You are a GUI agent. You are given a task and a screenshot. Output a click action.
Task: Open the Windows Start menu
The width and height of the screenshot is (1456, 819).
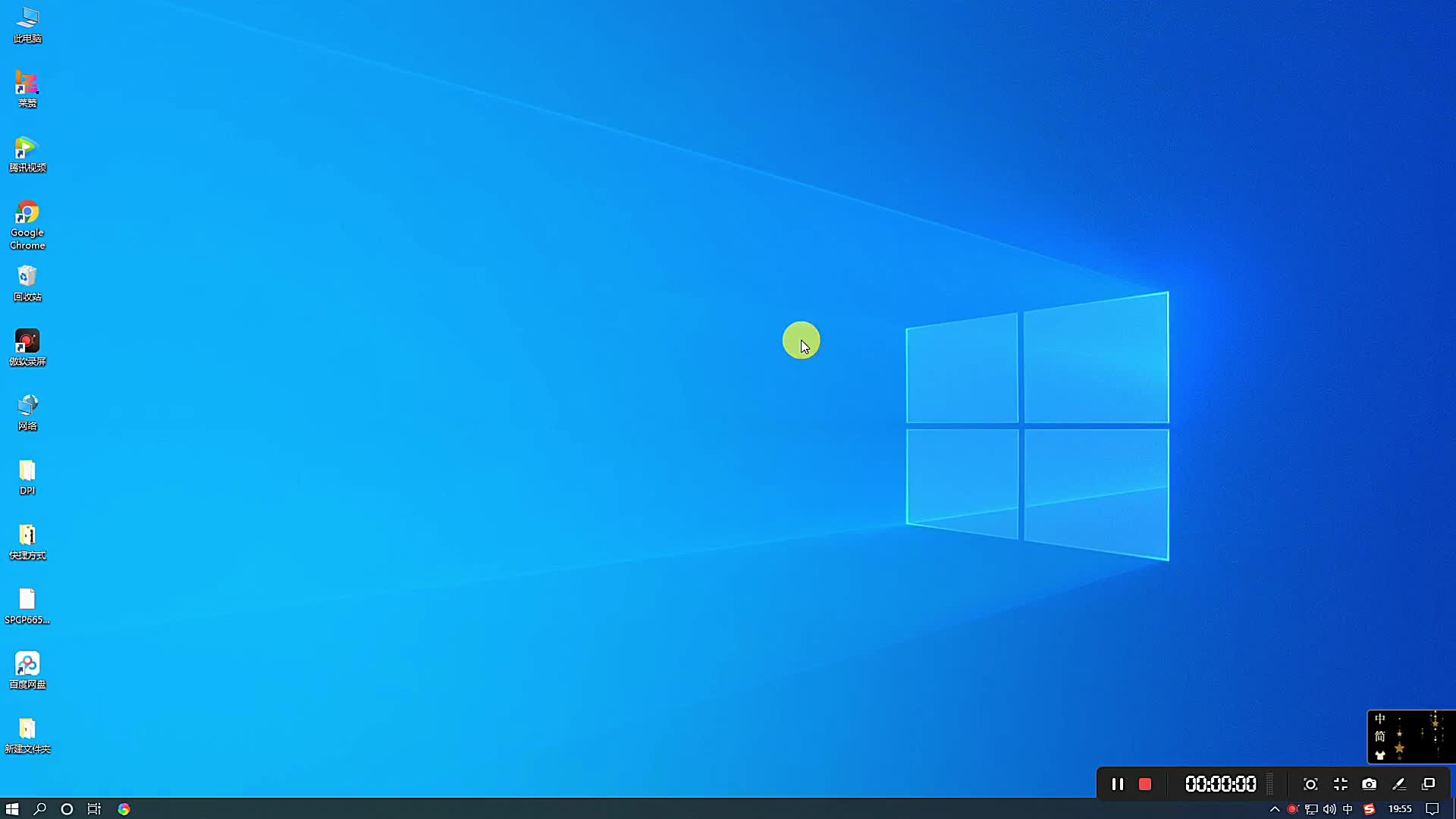12,809
